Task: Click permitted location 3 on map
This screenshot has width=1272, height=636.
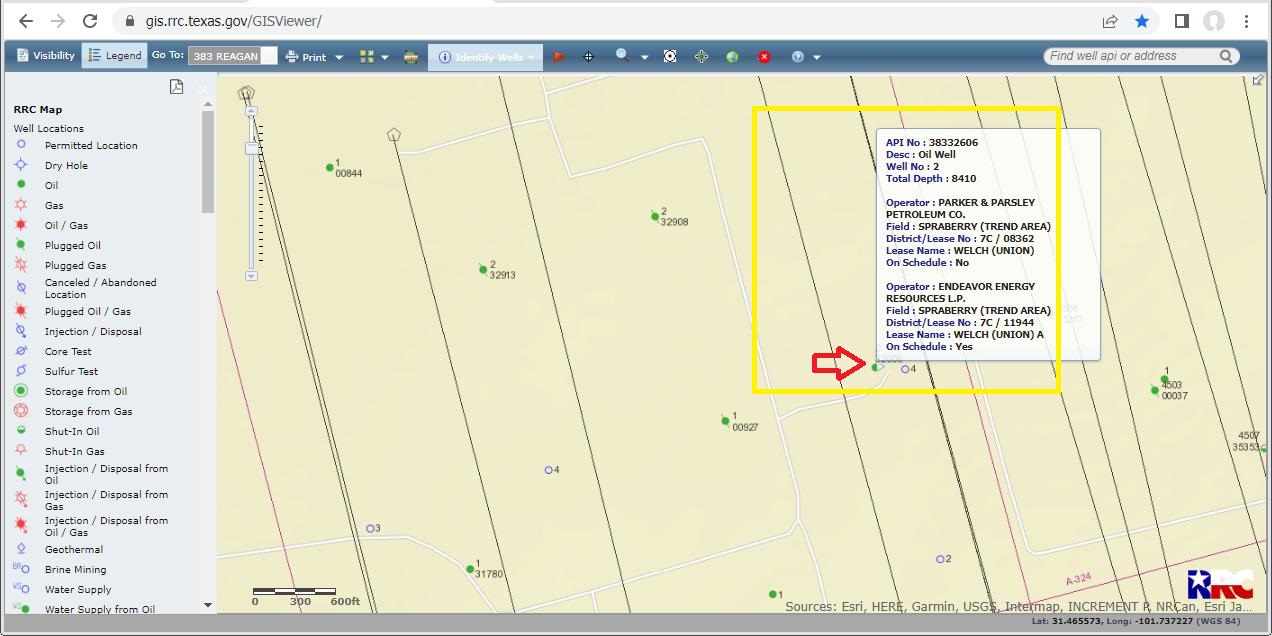Action: pos(370,528)
